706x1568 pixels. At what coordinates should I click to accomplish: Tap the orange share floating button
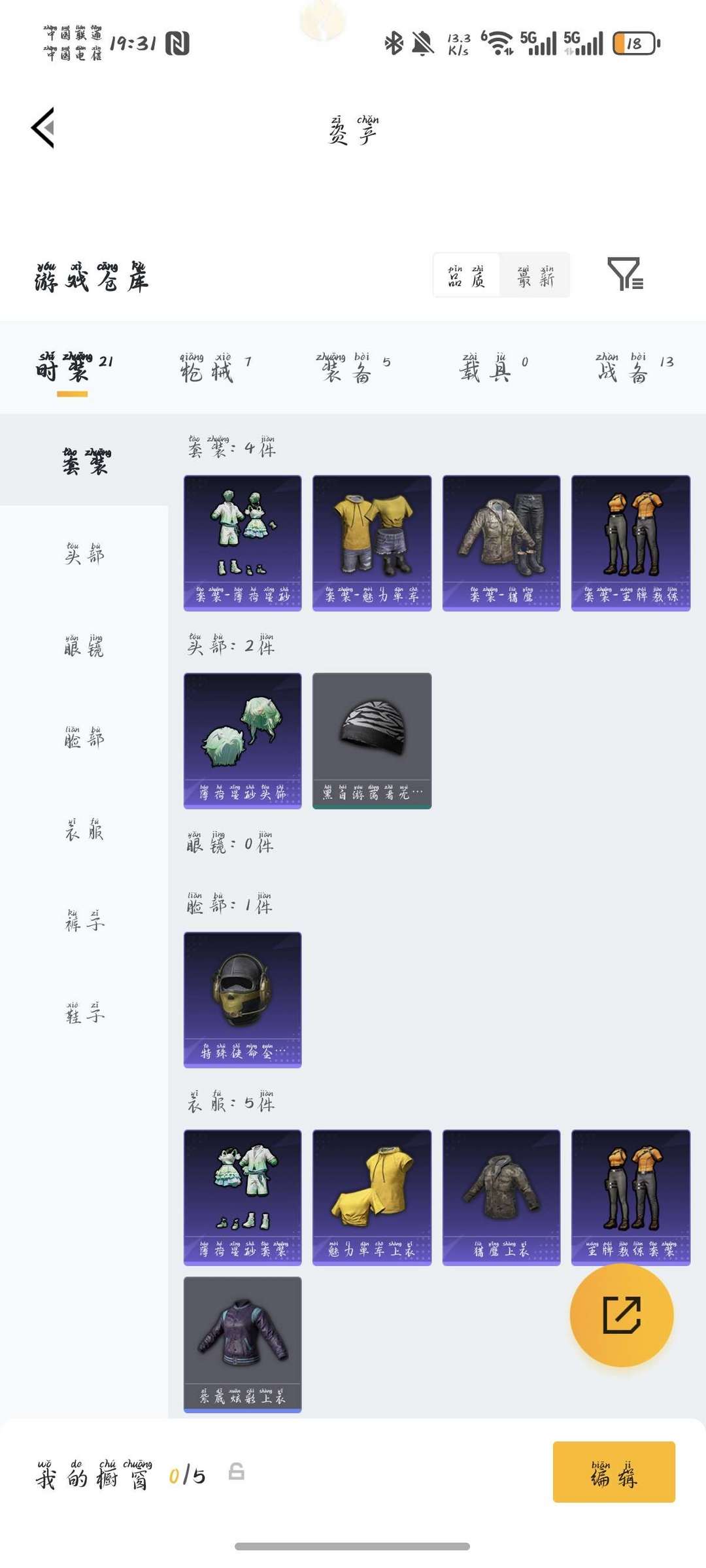tap(622, 1315)
